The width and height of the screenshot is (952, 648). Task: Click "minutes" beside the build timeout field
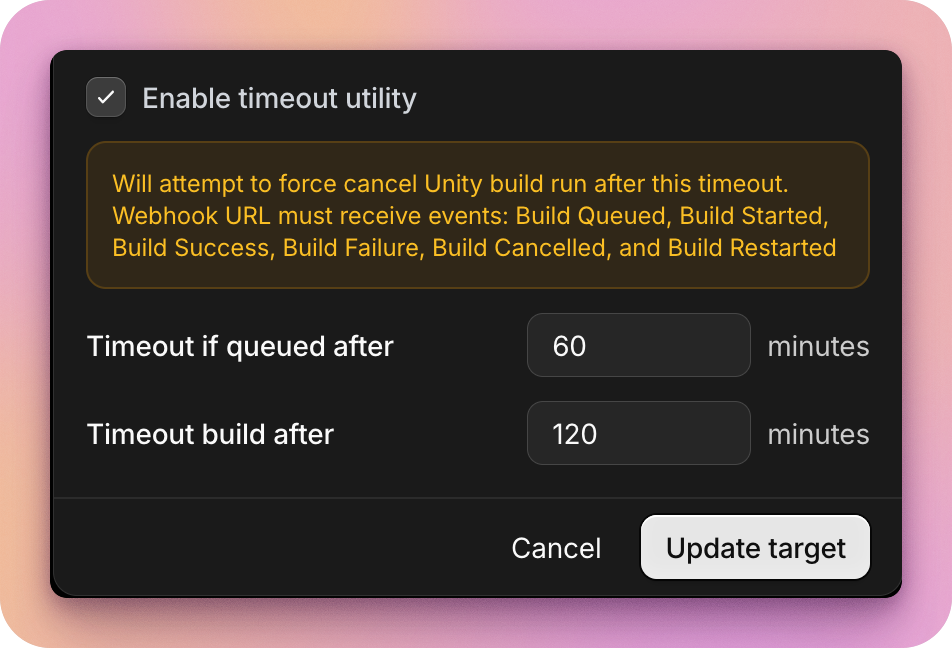click(x=818, y=434)
